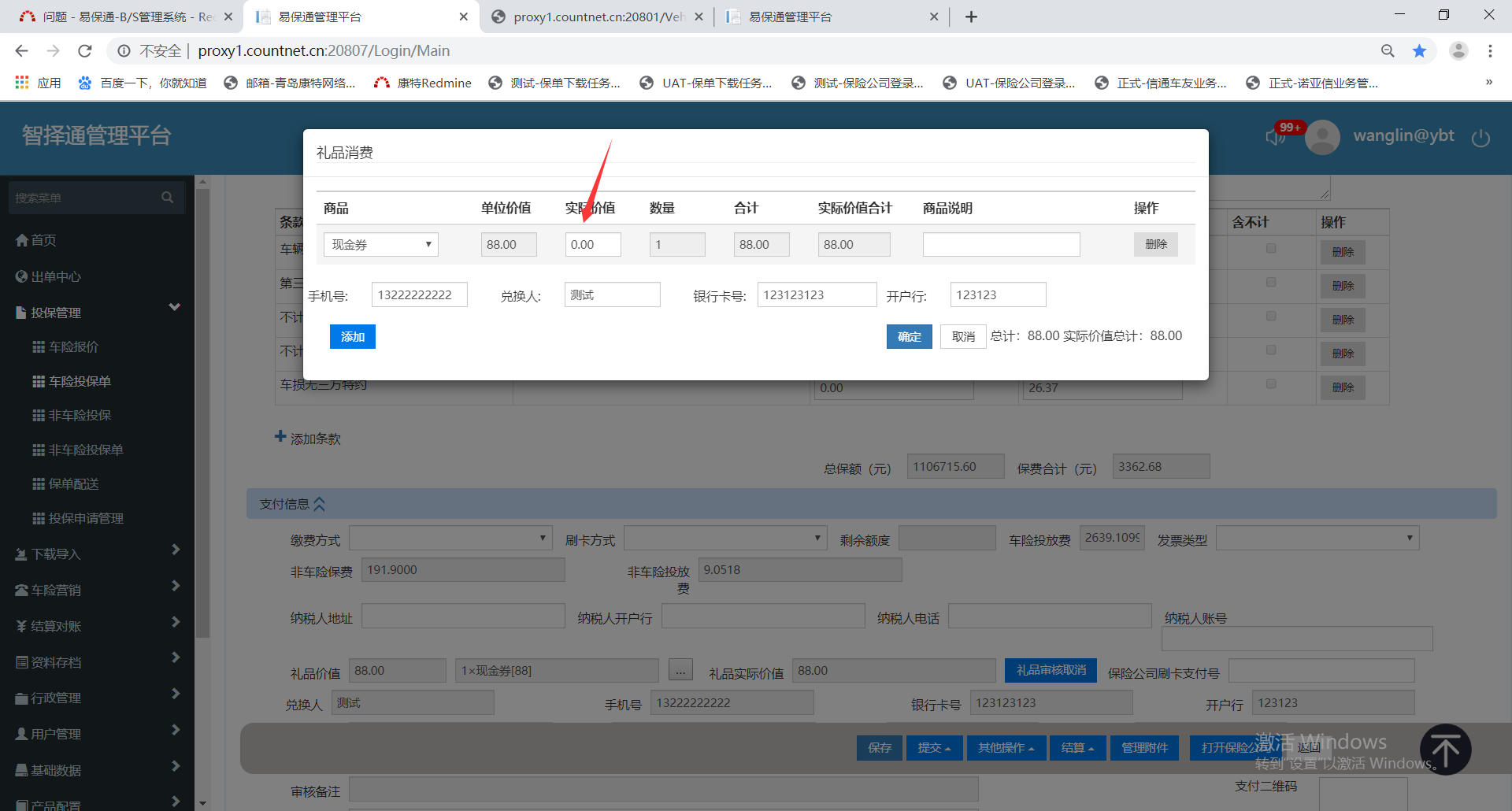Image resolution: width=1512 pixels, height=811 pixels.
Task: Click the search icon in menu search box
Action: (x=167, y=198)
